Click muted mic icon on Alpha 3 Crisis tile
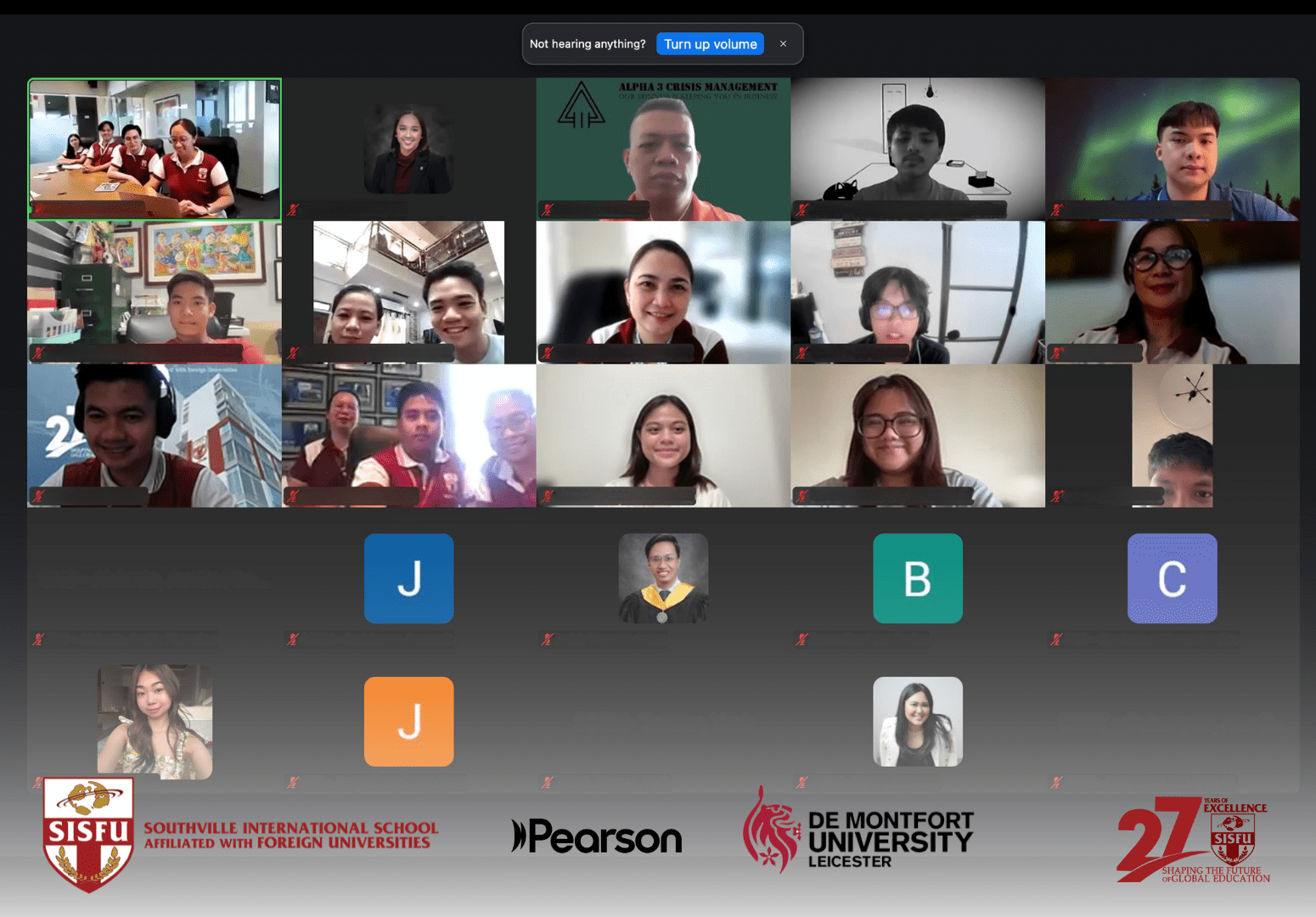This screenshot has width=1316, height=917. click(x=548, y=209)
